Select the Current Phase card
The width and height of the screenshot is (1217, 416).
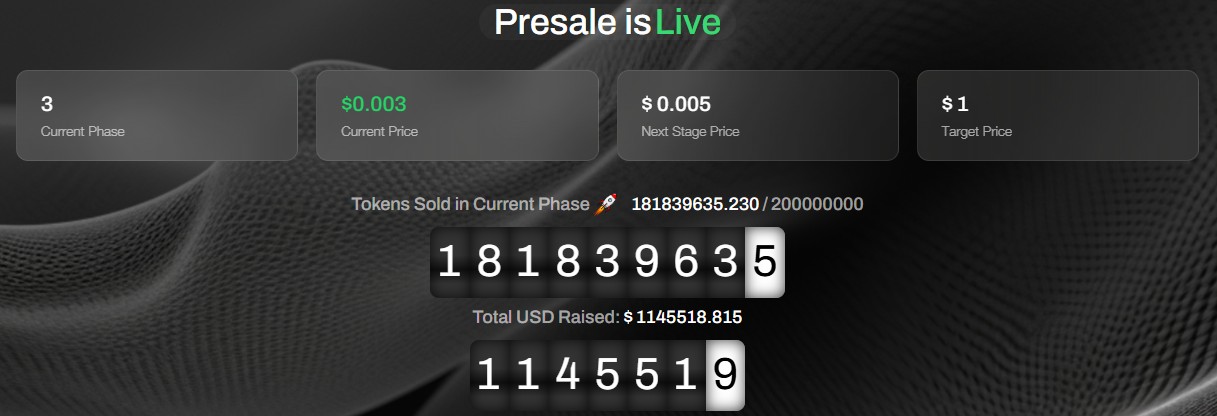pos(157,115)
